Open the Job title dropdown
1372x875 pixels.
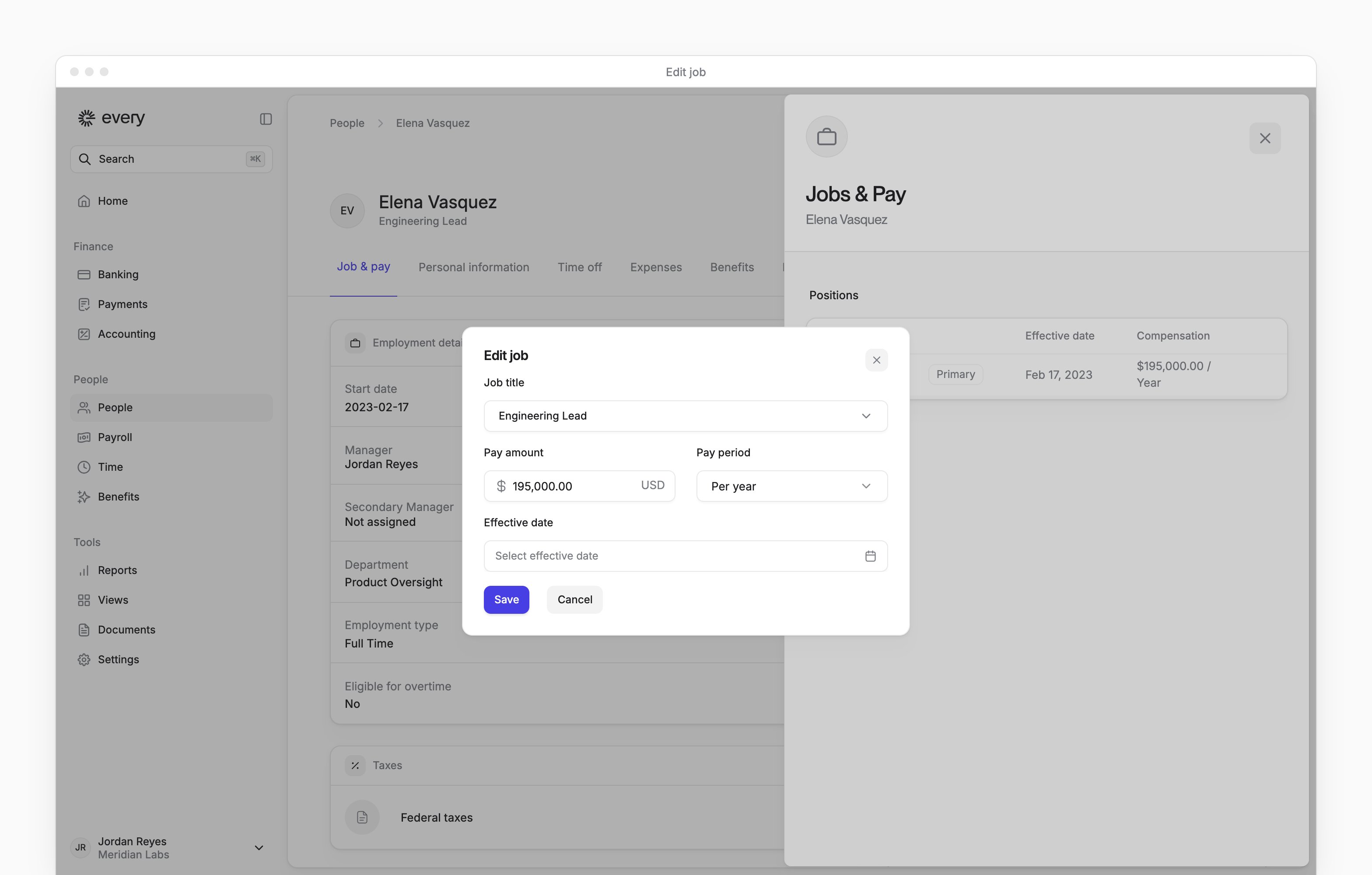(x=686, y=416)
